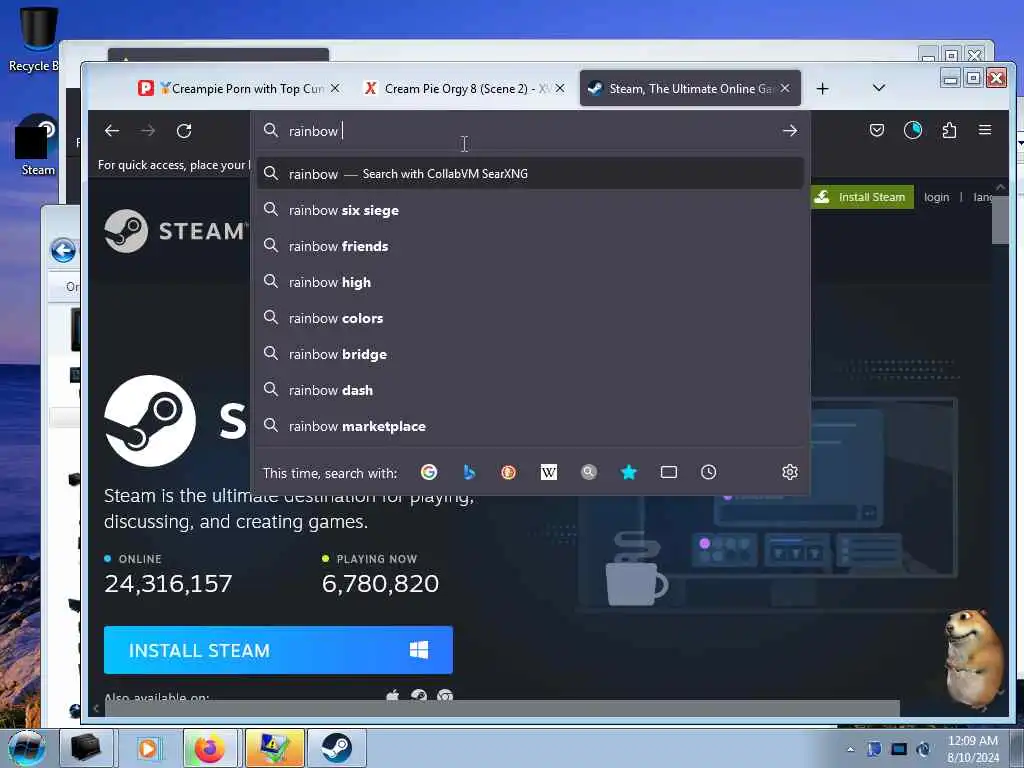Open the Windows Start orb
1024x768 pixels.
pyautogui.click(x=26, y=748)
